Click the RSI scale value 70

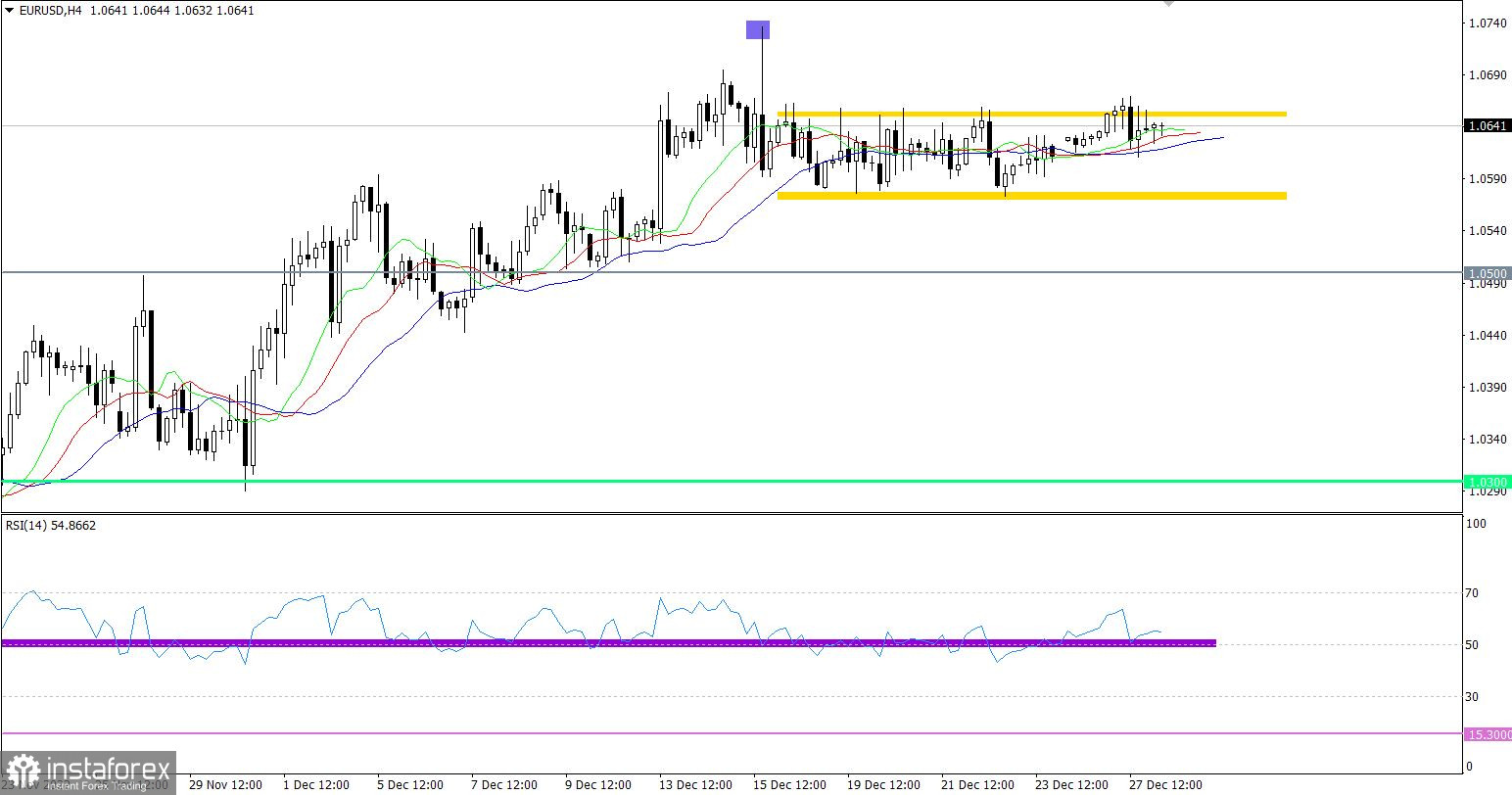[x=1473, y=592]
